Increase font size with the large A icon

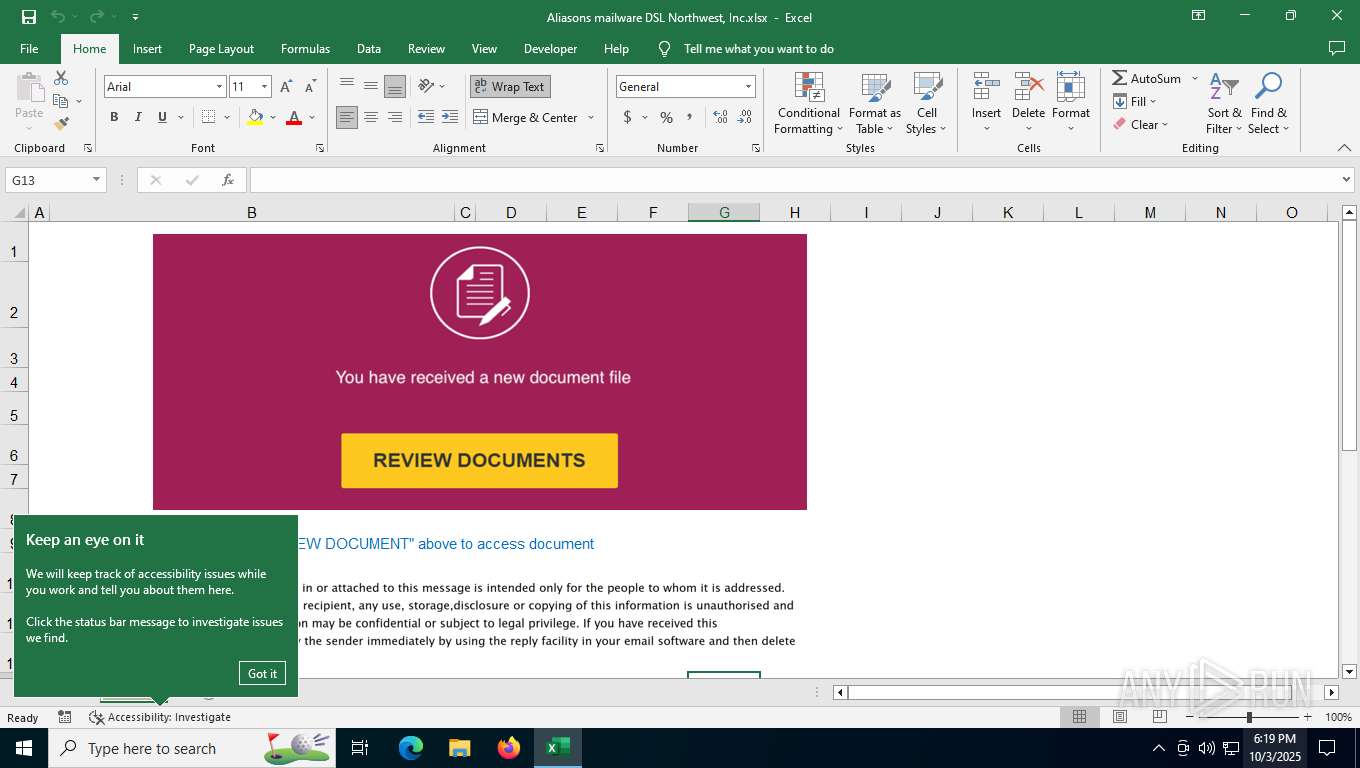(288, 87)
